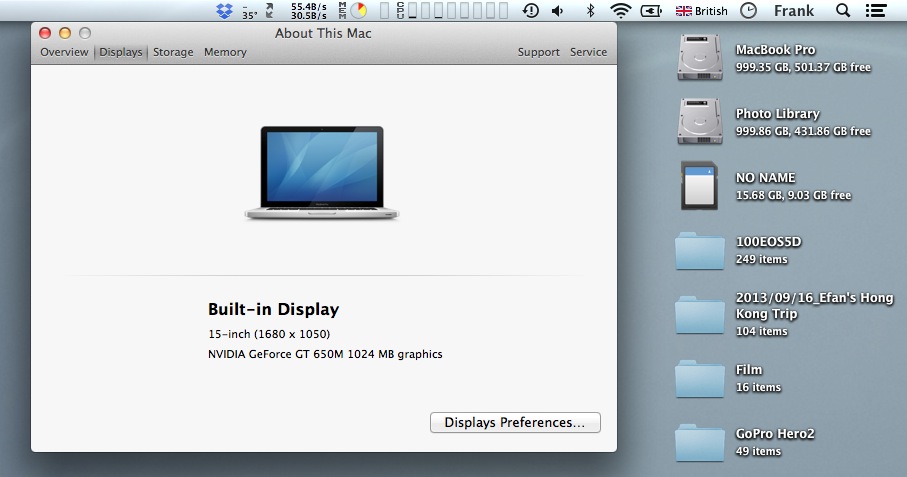Click the "16 items" label

(758, 387)
